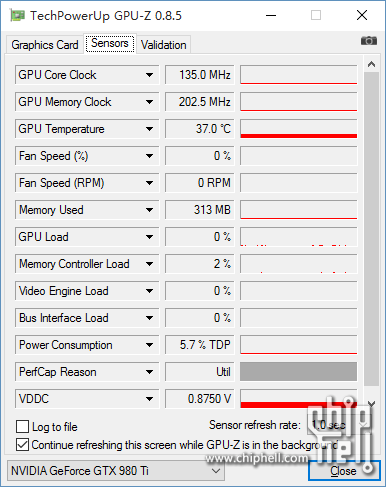The height and width of the screenshot is (487, 386).
Task: Uncheck Continue refreshing in background option
Action: coord(22,445)
